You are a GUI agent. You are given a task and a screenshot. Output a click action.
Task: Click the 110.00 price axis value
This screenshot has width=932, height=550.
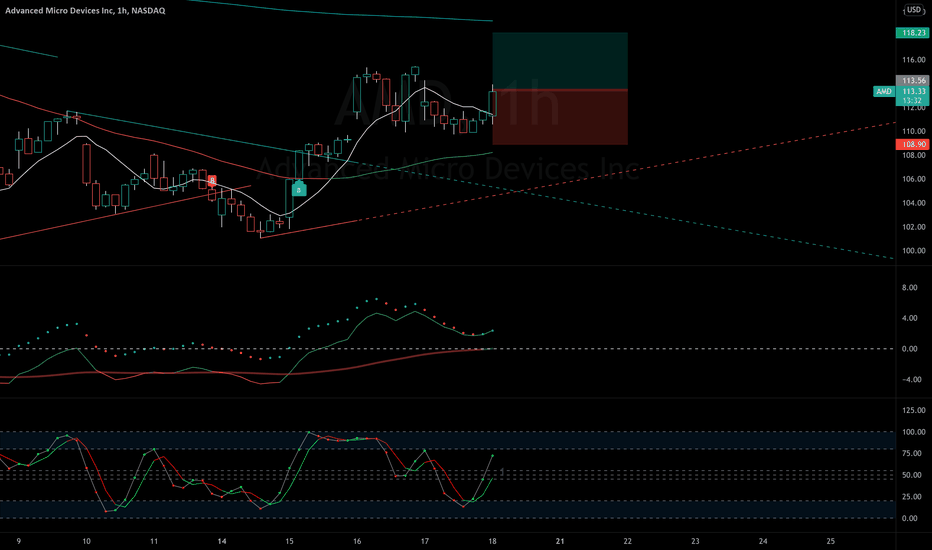click(914, 131)
